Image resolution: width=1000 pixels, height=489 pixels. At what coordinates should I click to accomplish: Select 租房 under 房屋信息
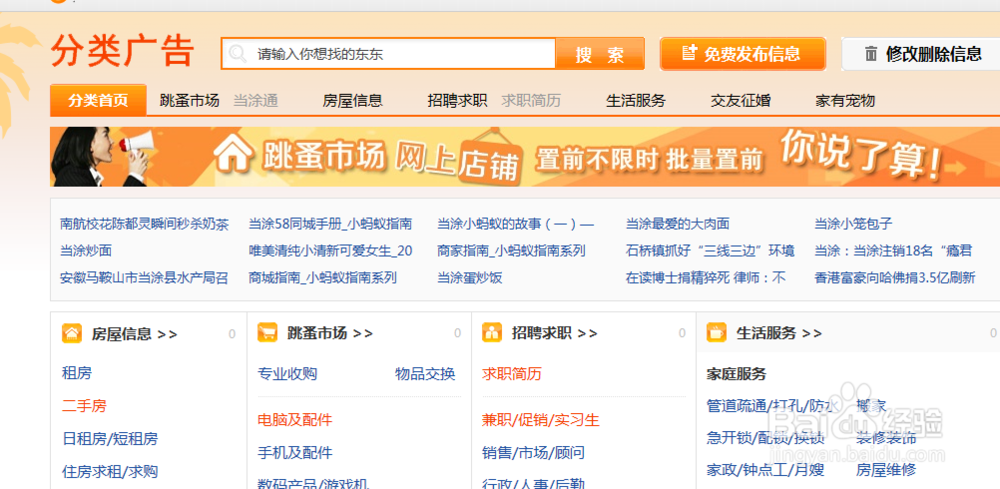coord(77,373)
